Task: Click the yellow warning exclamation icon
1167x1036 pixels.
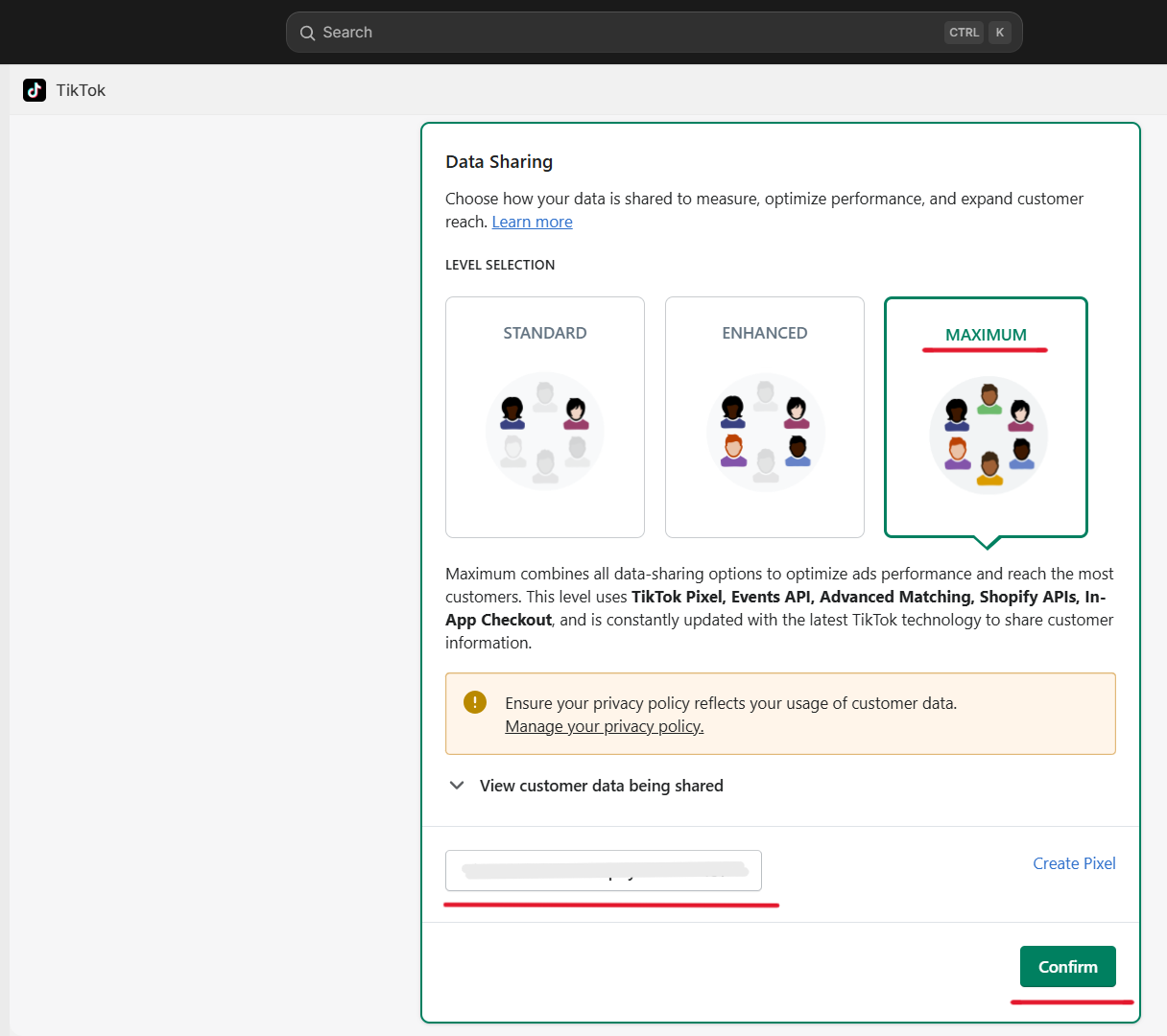Action: 475,702
